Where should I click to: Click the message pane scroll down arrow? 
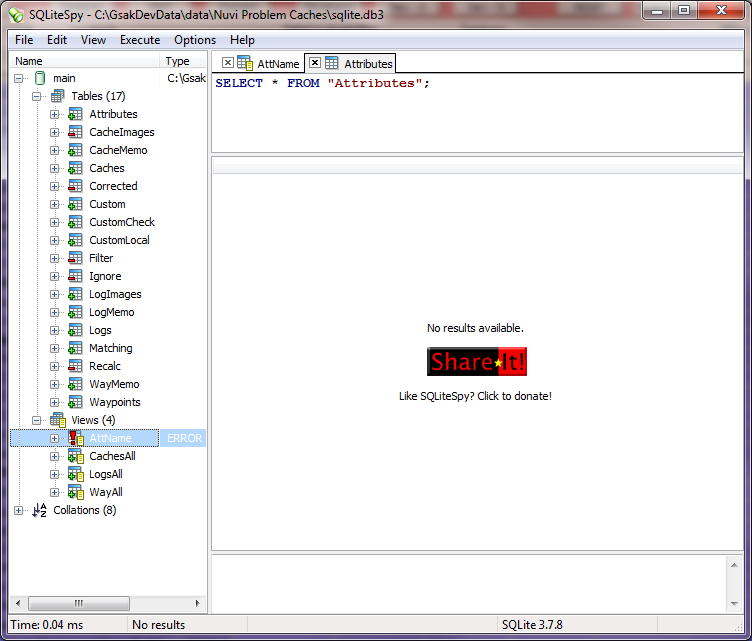coord(734,604)
